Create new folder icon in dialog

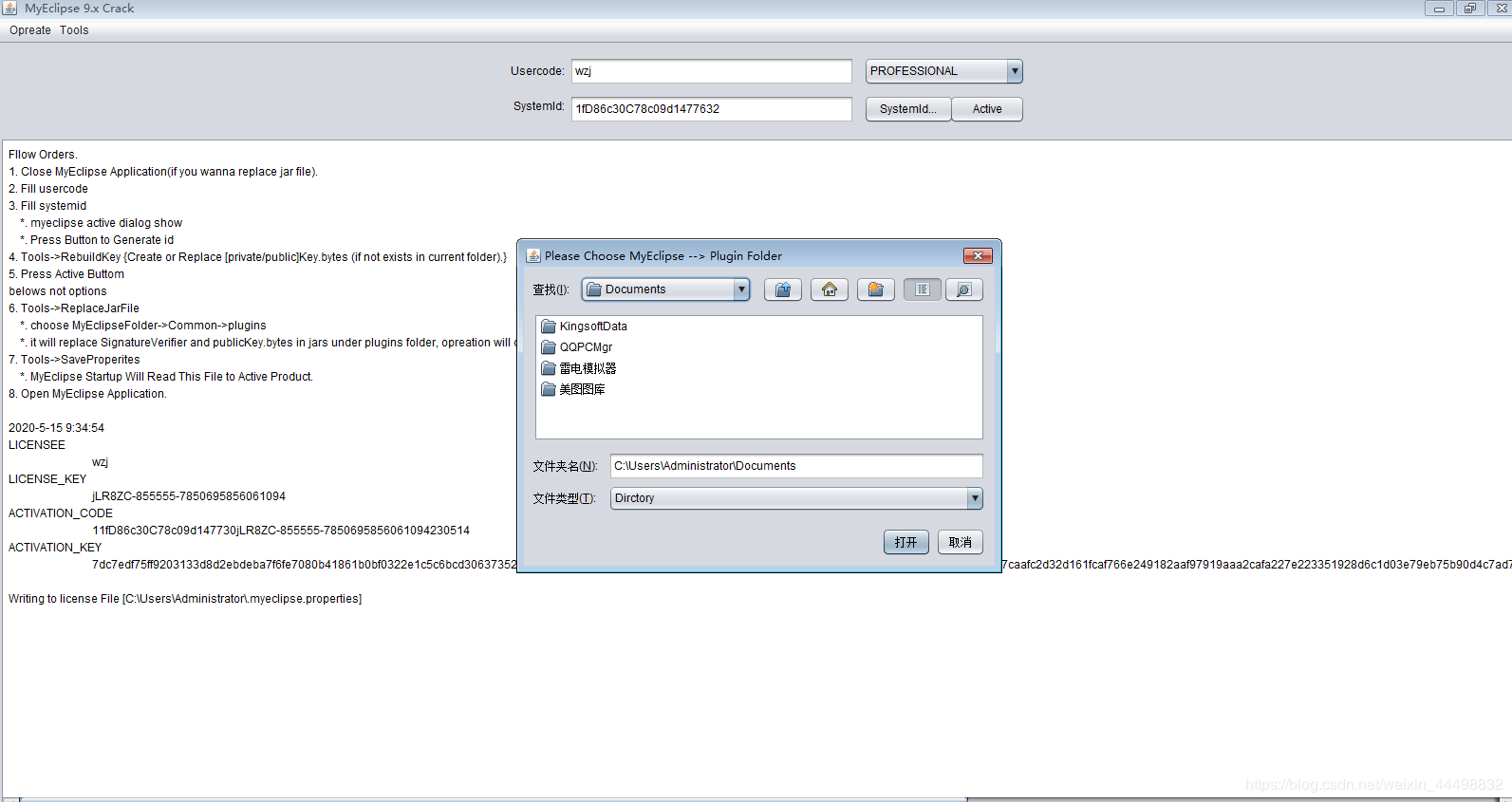pyautogui.click(x=876, y=289)
